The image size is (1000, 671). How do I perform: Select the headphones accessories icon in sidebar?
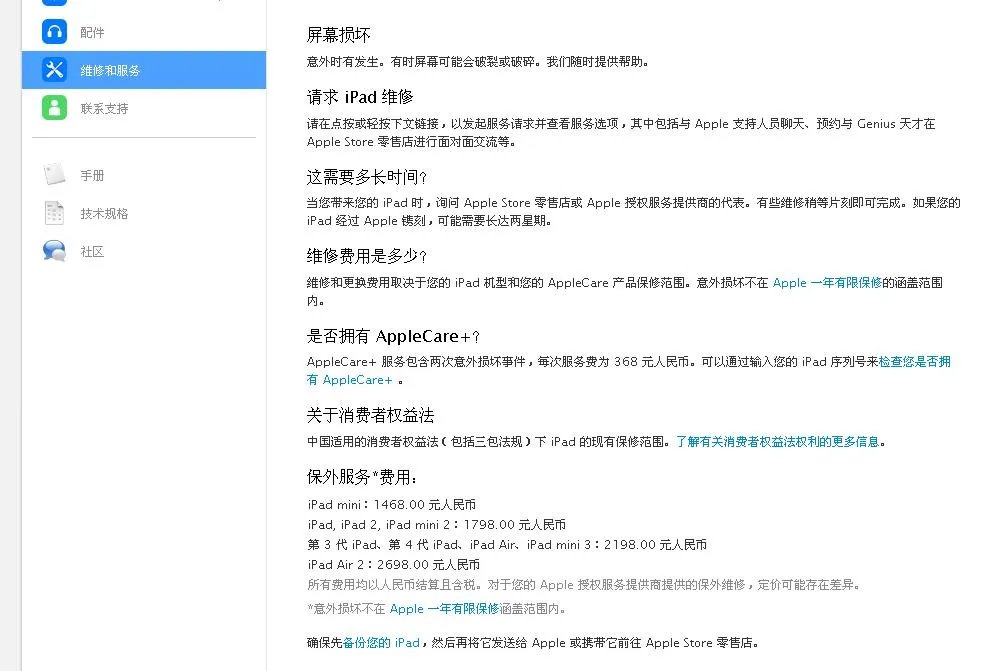coord(54,31)
